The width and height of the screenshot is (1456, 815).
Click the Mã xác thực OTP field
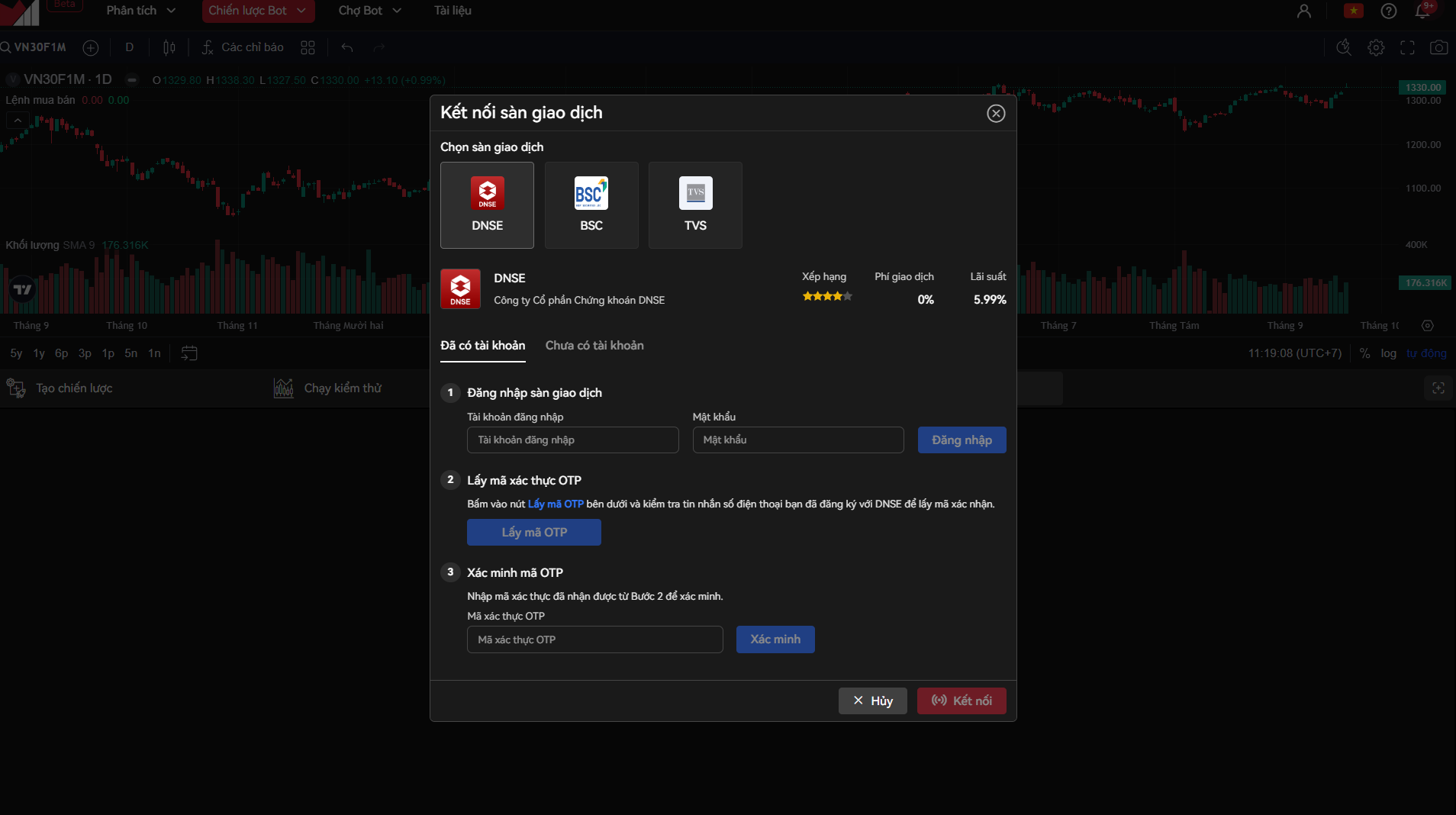click(x=595, y=639)
